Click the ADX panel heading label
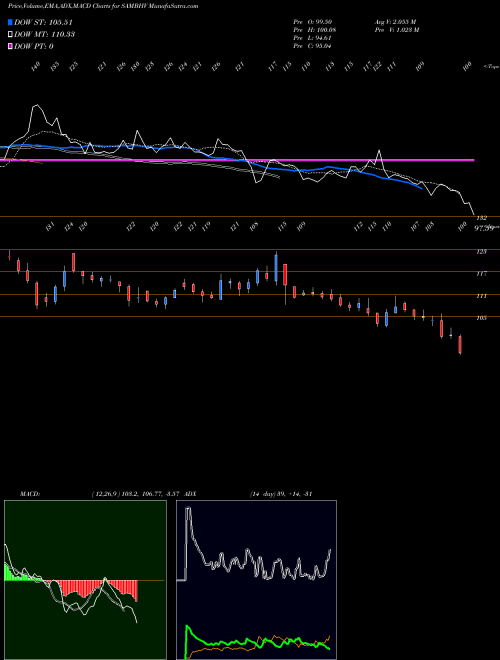This screenshot has width=500, height=660. click(190, 494)
